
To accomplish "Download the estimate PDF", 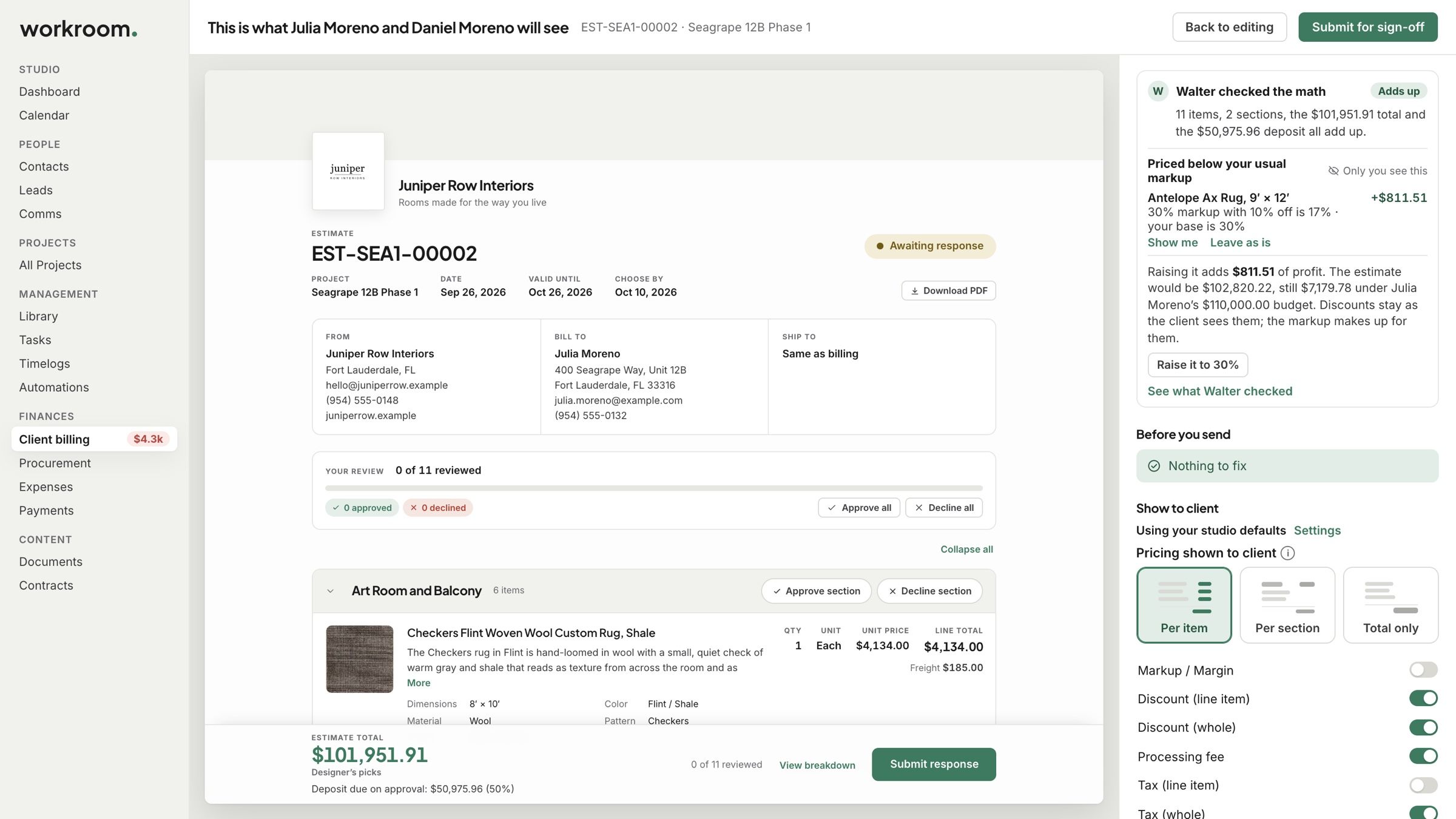I will point(948,291).
